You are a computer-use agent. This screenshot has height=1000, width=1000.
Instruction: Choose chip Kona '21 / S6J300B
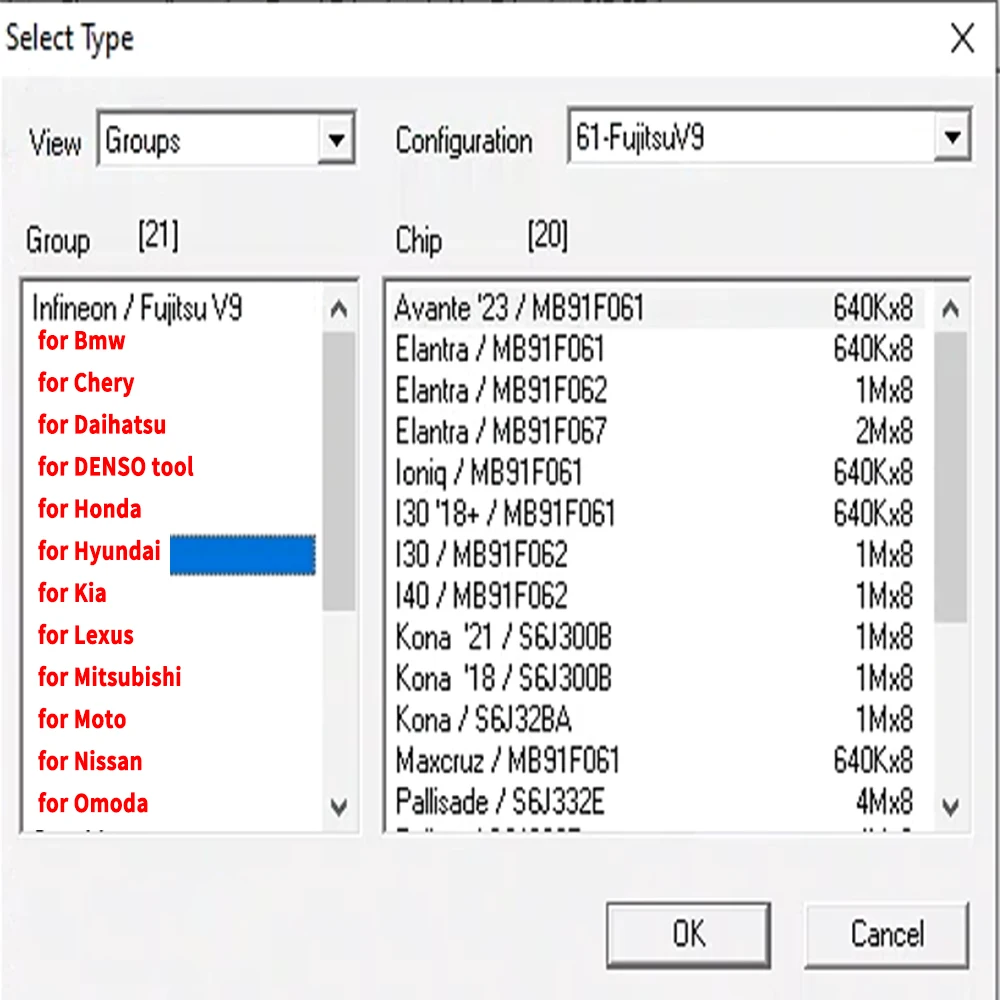657,637
